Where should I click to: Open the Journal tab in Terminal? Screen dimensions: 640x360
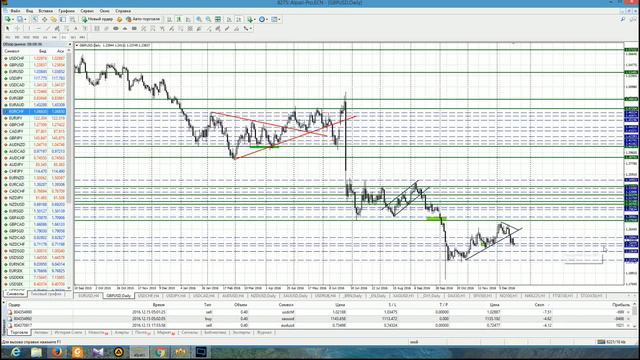click(264, 333)
